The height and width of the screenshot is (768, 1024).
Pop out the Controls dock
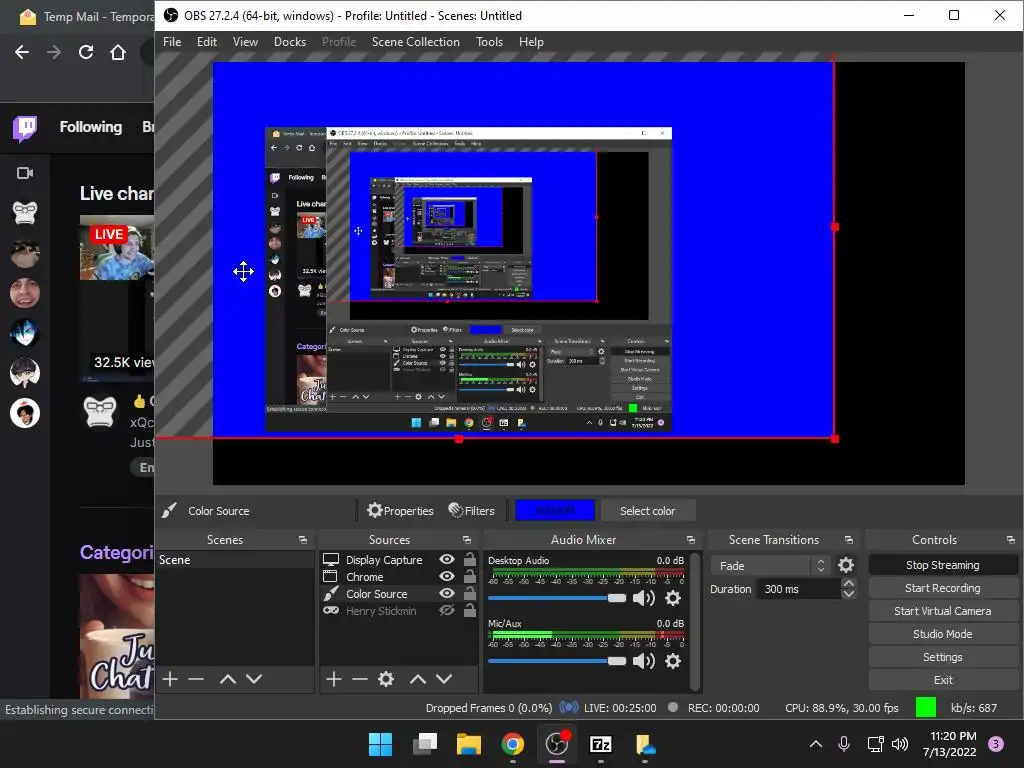coord(1010,540)
